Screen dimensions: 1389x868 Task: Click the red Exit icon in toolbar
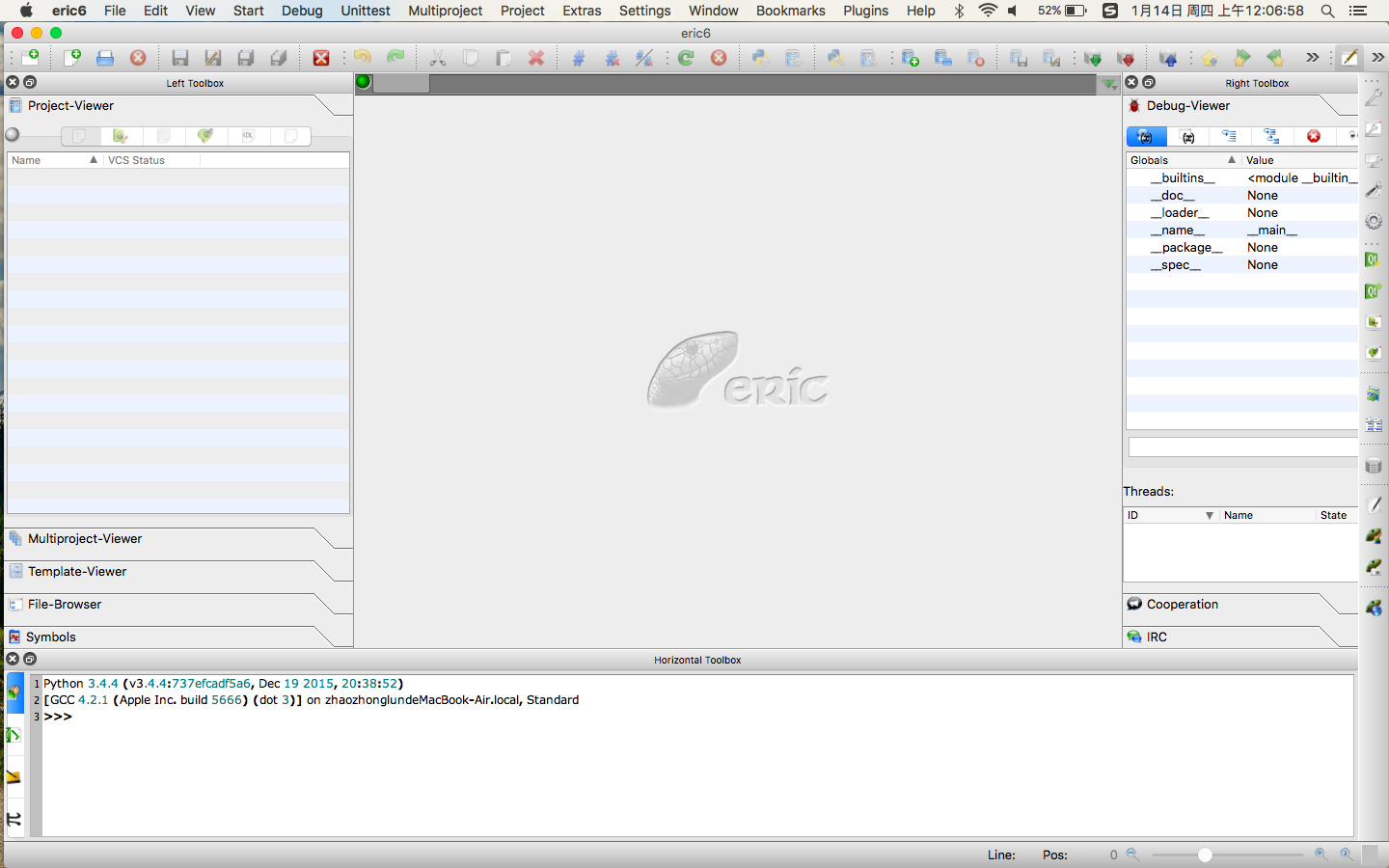click(321, 58)
